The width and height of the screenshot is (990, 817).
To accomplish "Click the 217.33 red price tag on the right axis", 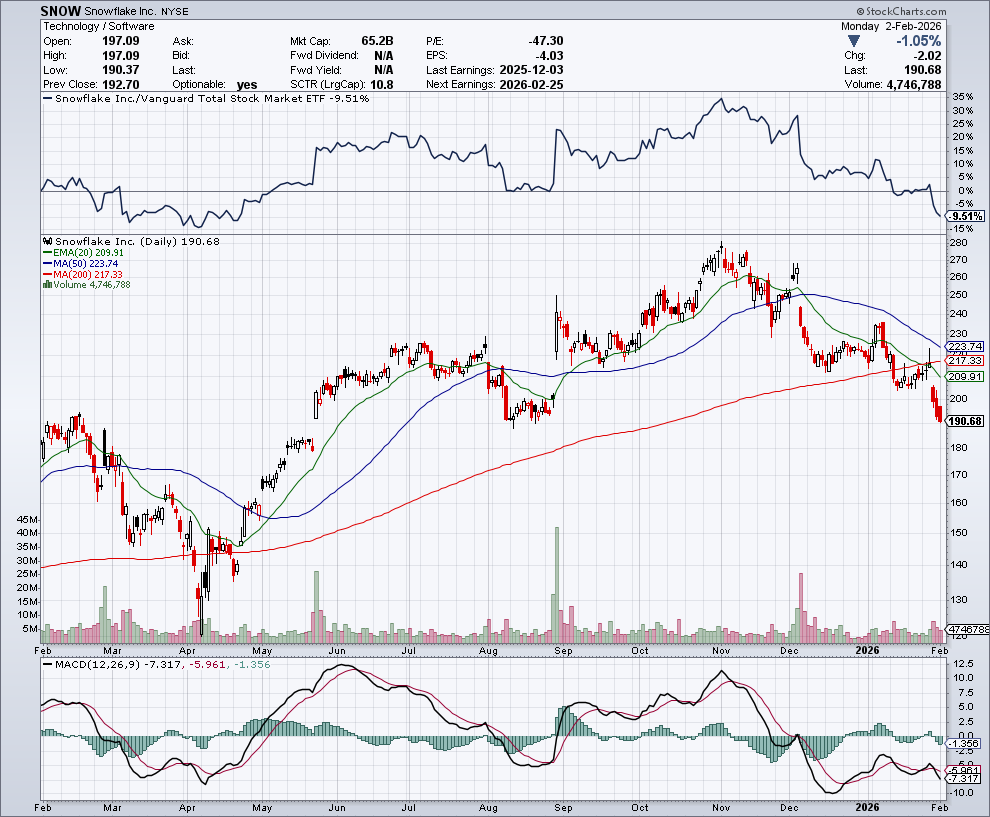I will 965,361.
